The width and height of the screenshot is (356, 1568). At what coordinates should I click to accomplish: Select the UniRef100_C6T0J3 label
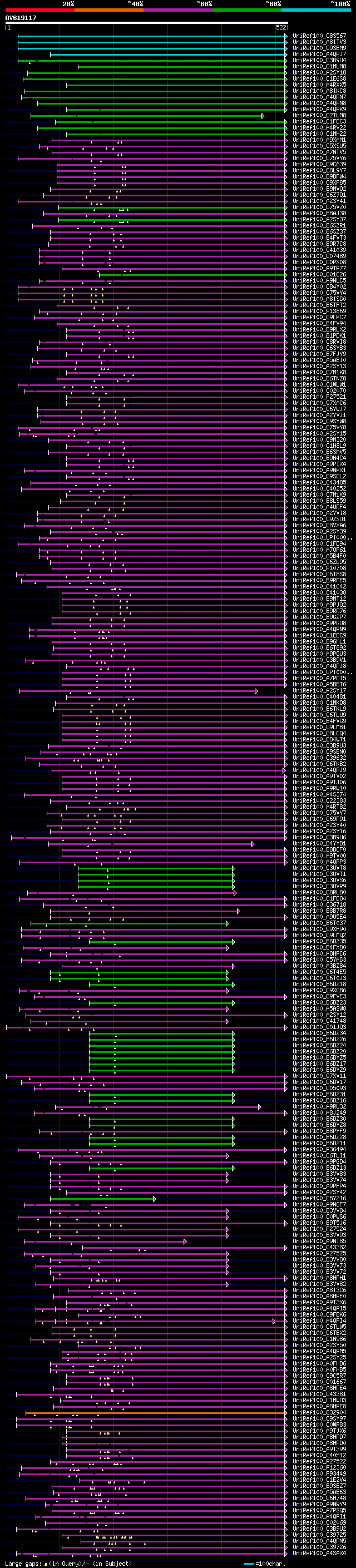319,979
